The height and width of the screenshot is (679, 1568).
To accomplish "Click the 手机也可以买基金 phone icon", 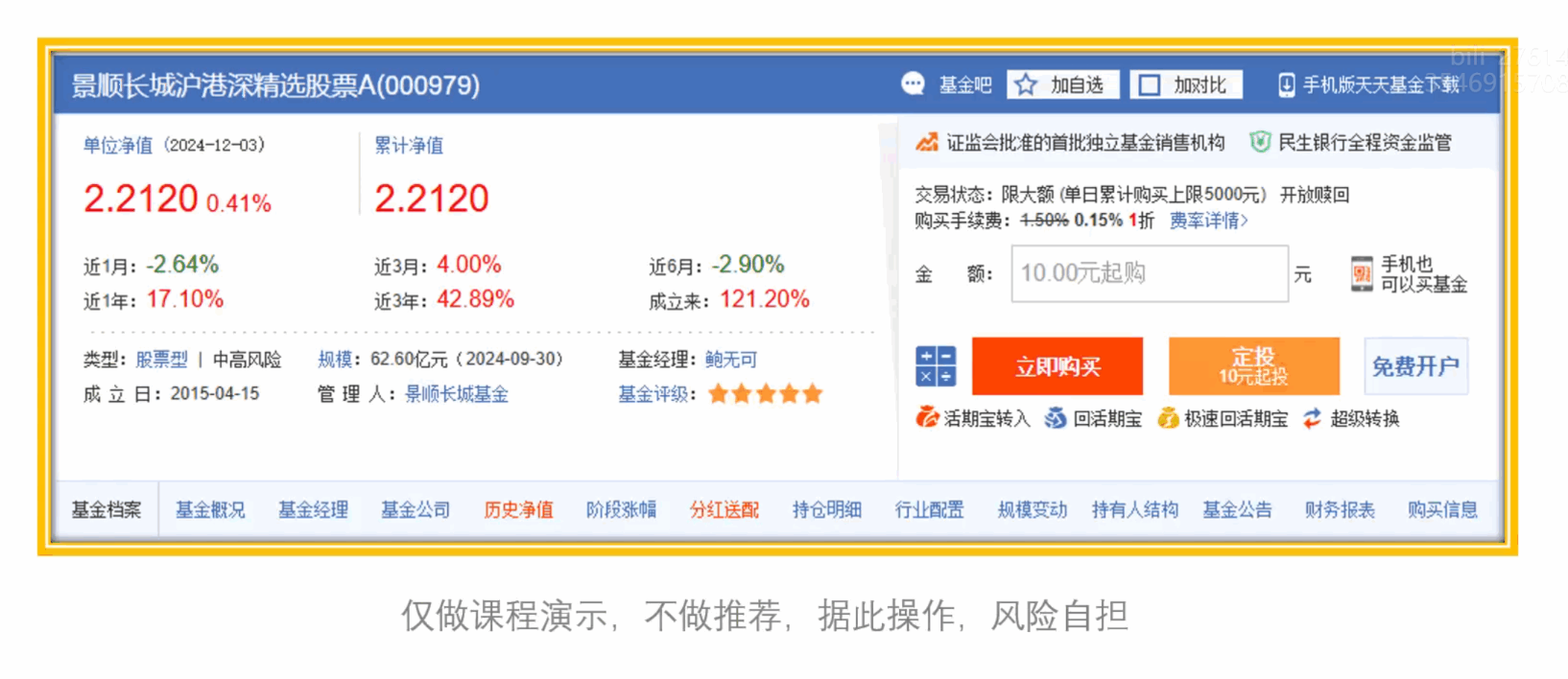I will 1361,274.
